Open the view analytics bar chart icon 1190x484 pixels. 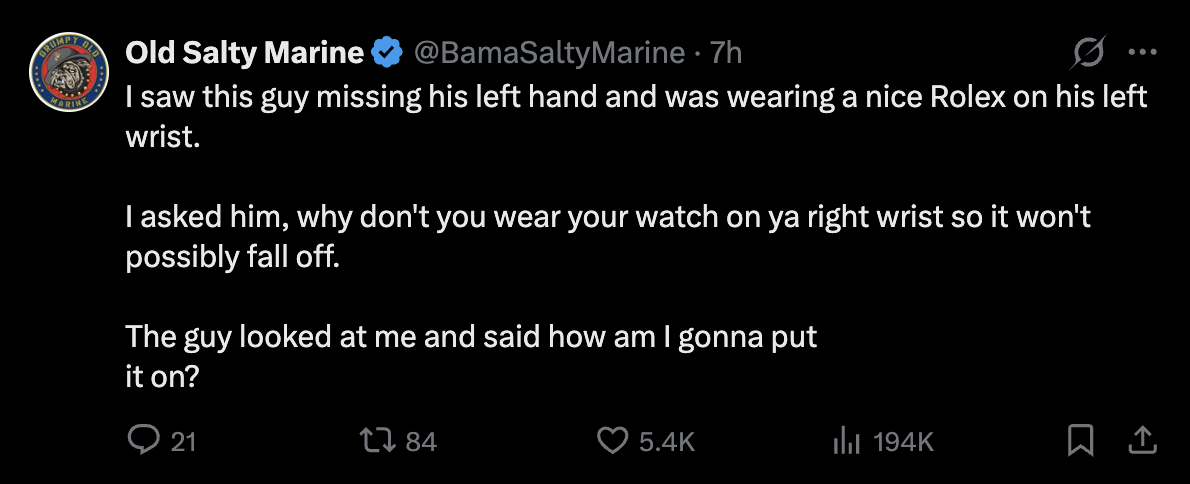846,440
